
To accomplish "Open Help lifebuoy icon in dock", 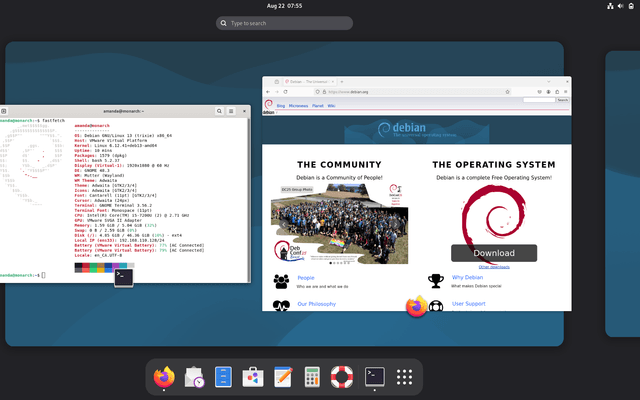I will pos(342,376).
